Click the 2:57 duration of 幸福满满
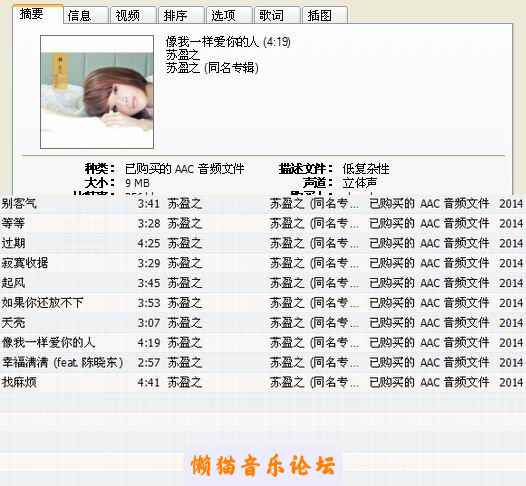 tap(149, 362)
